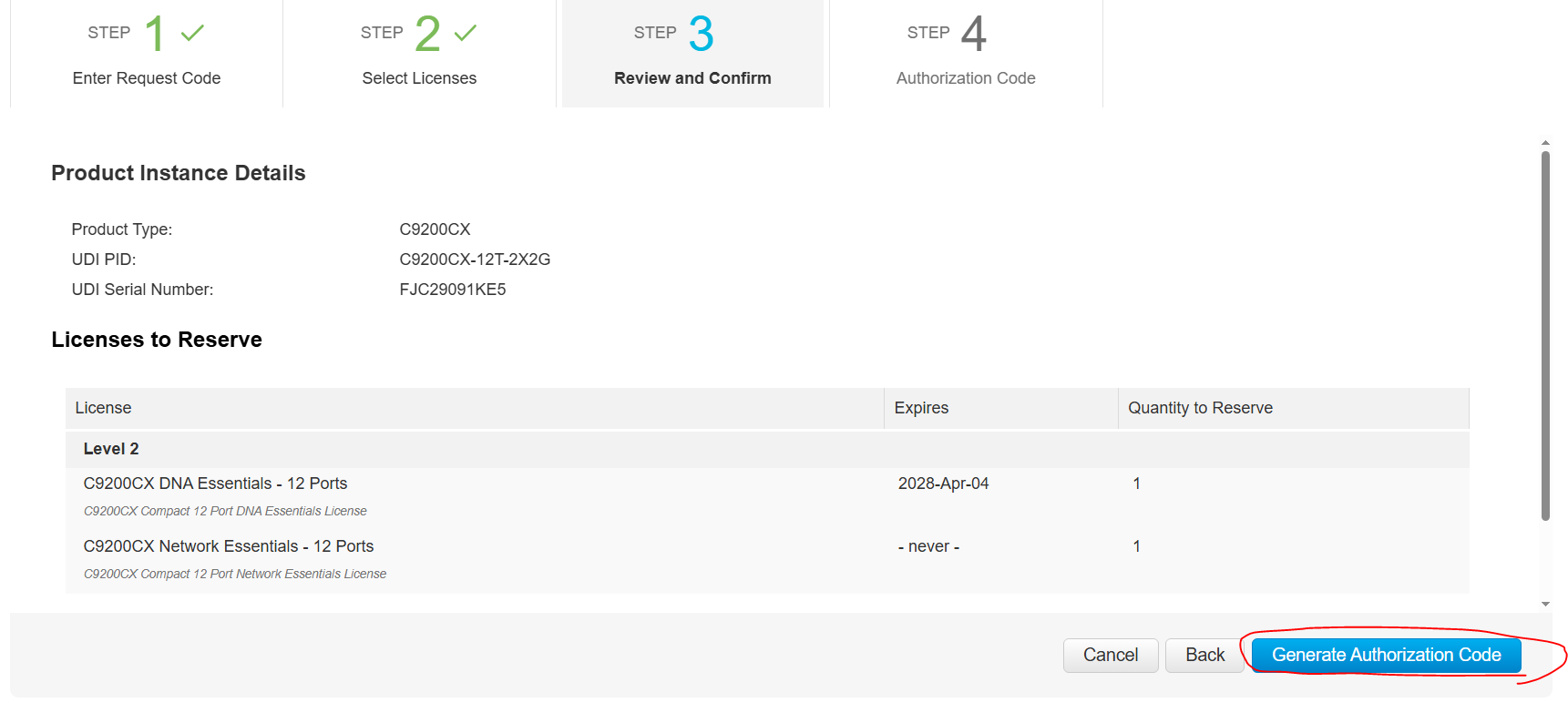Click Product Type value C9200CX
Viewport: 1568px width, 723px height.
coord(435,229)
